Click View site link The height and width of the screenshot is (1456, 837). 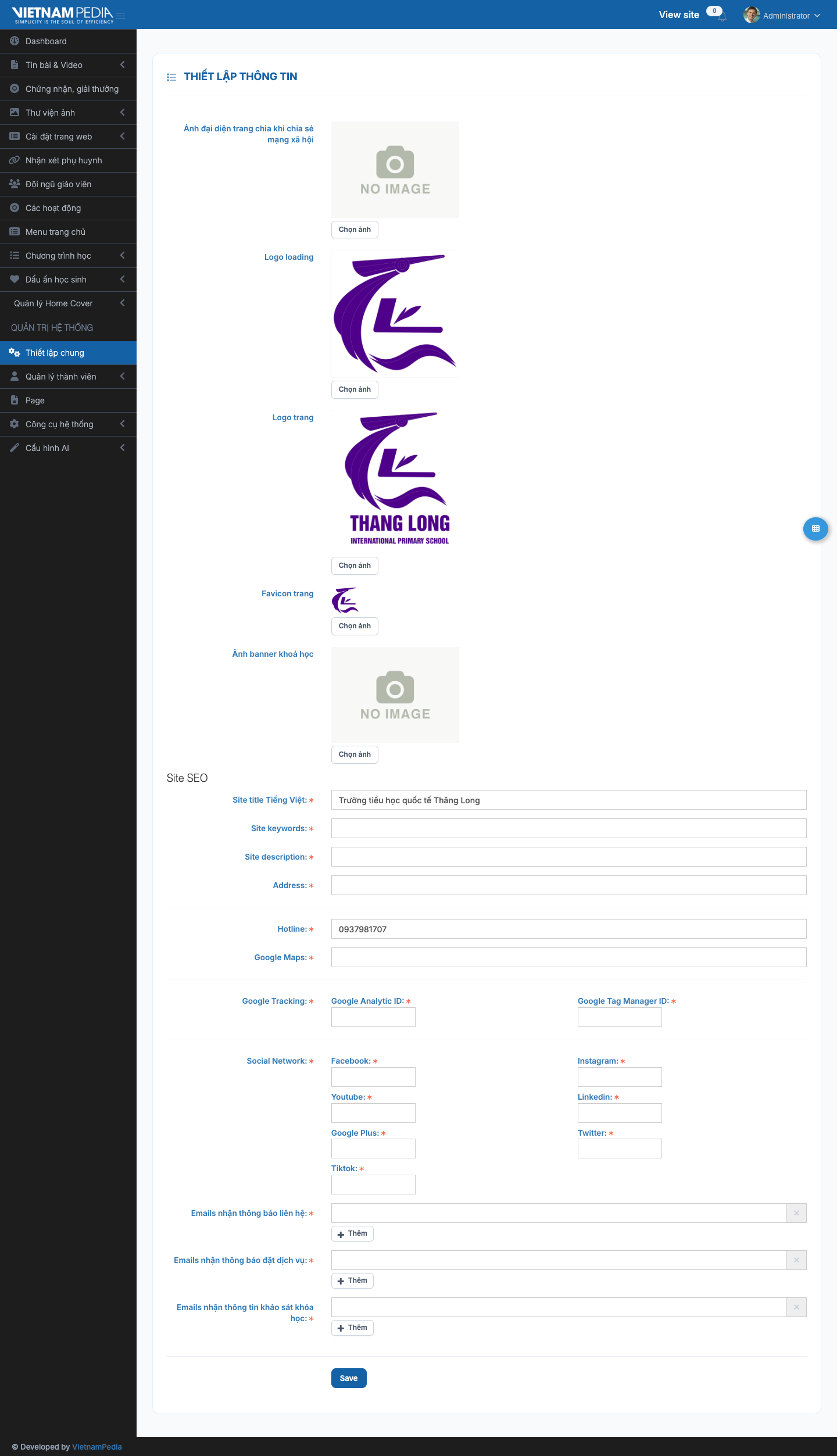(679, 15)
